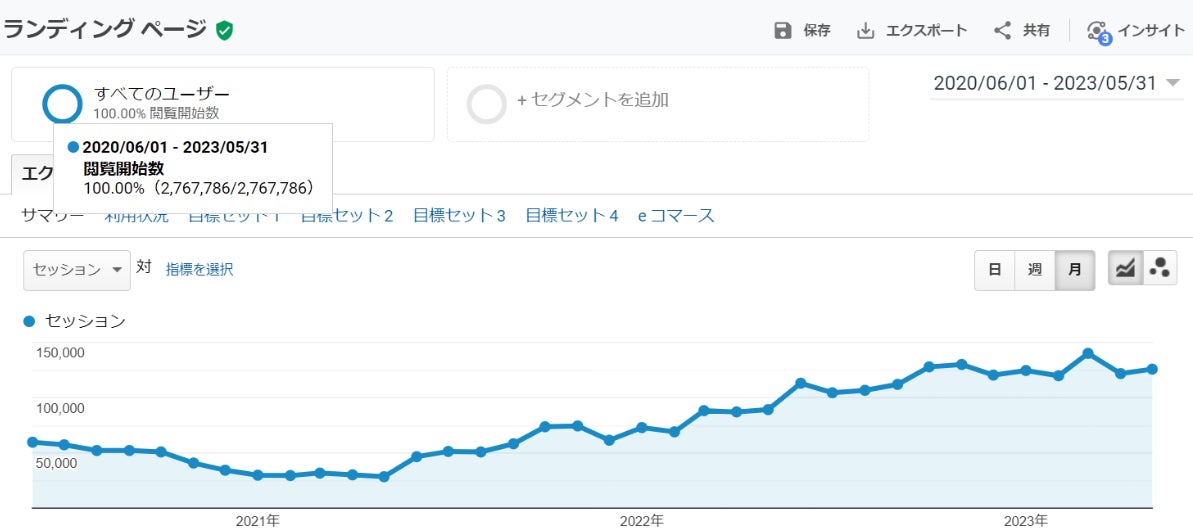
Task: Select the 日 daily granularity
Action: pos(995,270)
